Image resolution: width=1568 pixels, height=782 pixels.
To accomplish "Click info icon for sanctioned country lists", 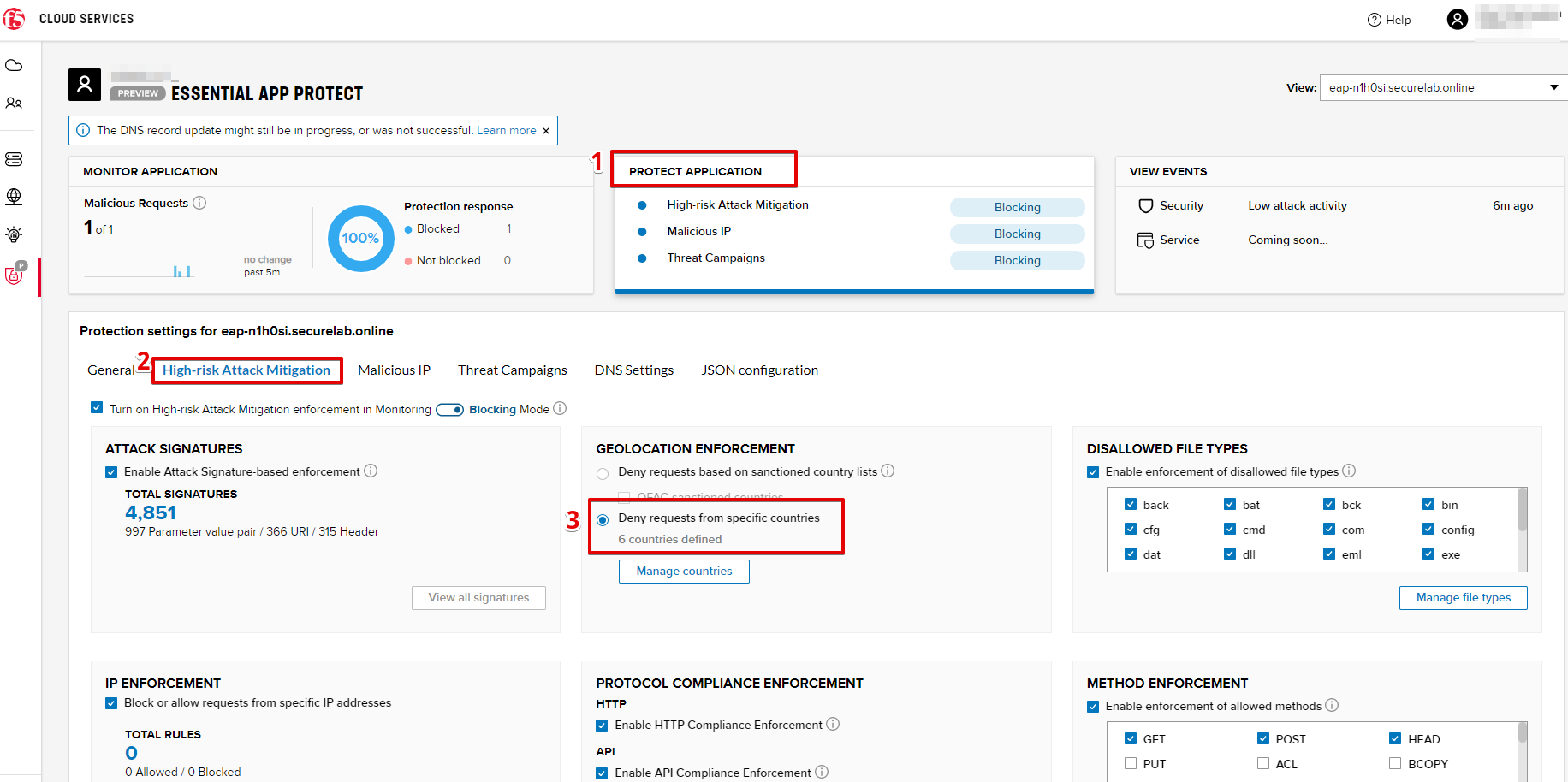I will (888, 471).
